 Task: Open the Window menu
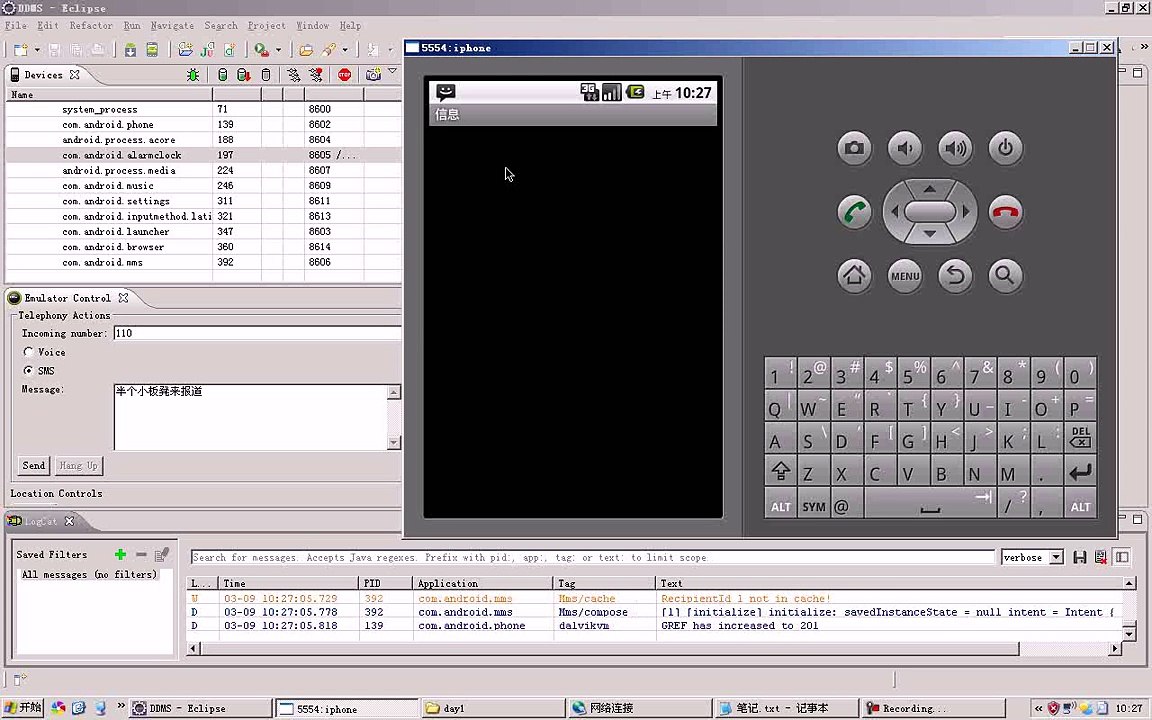[x=312, y=26]
